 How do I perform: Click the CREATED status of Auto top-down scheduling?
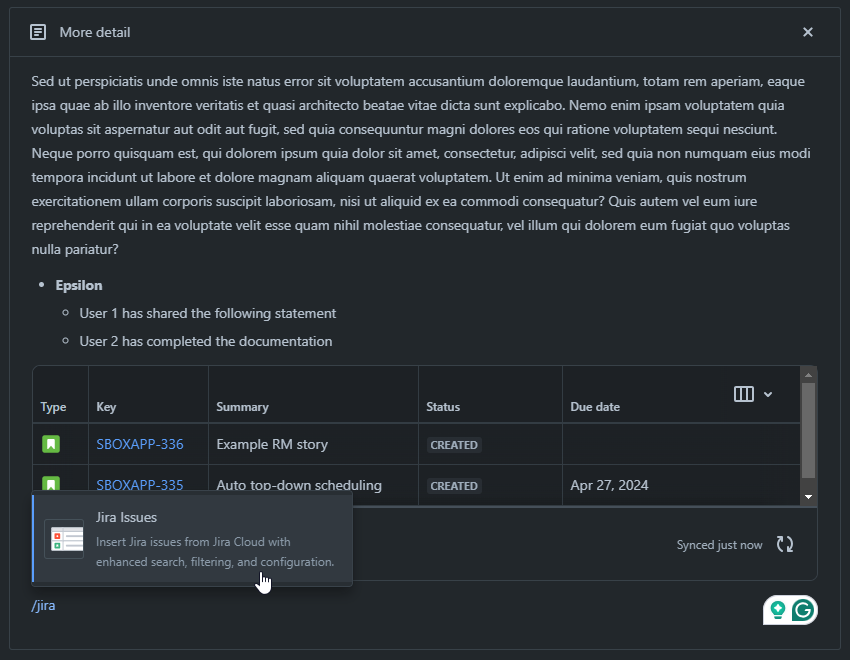454,486
